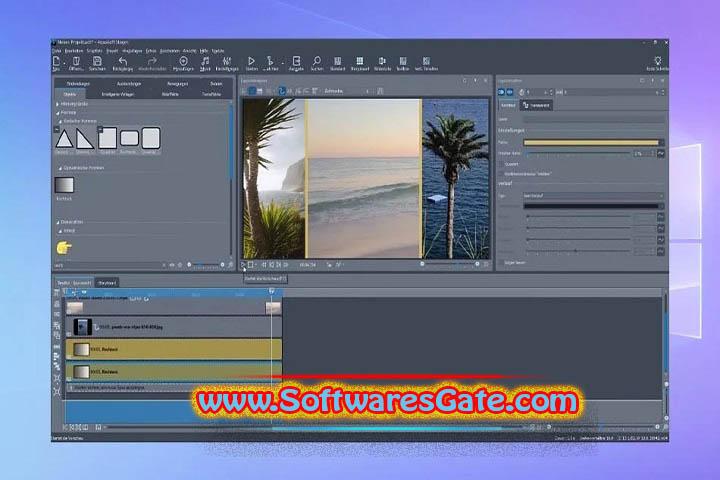Switch to the Texteffekte tab
Screen dimensions: 720x480
point(212,94)
